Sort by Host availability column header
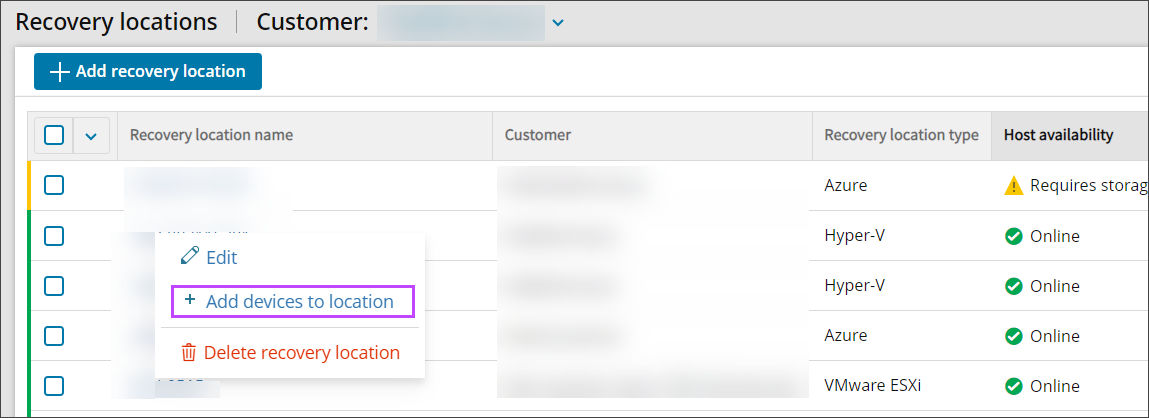The width and height of the screenshot is (1149, 418). (x=1058, y=135)
